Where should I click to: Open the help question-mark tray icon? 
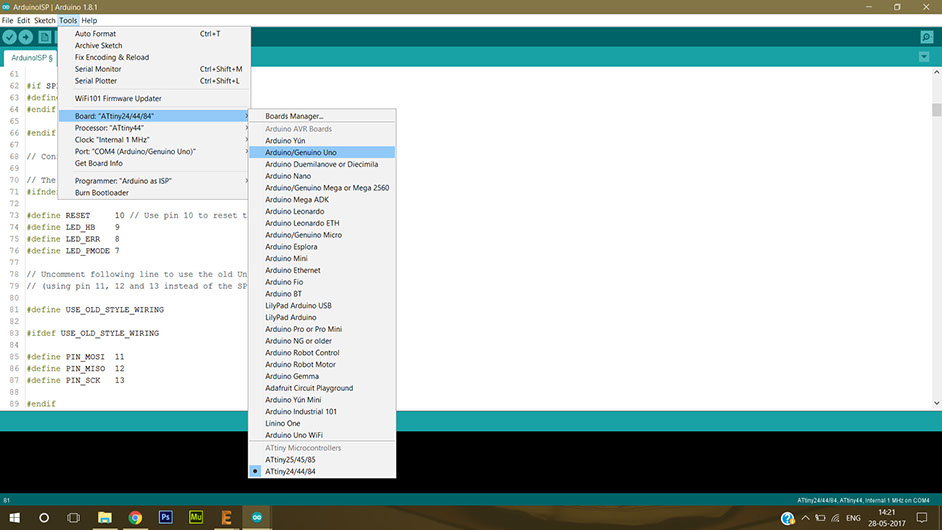click(x=788, y=518)
